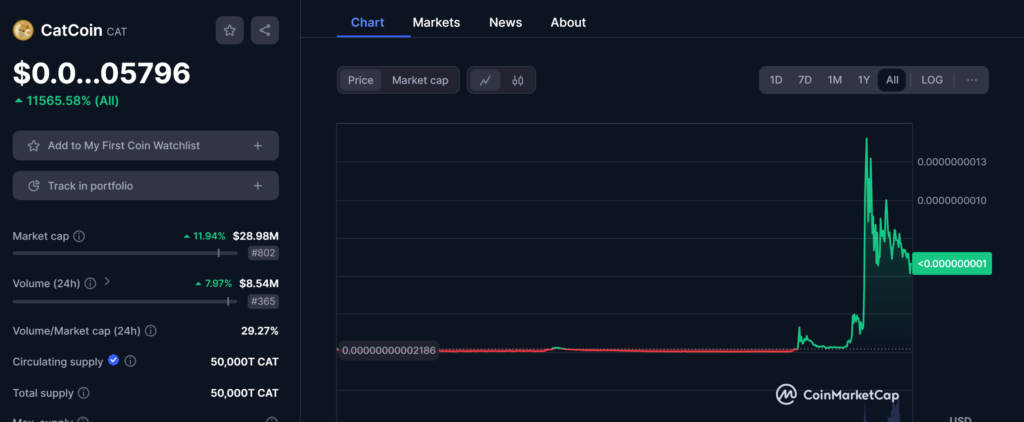Open the News tab
The width and height of the screenshot is (1024, 422).
[505, 22]
